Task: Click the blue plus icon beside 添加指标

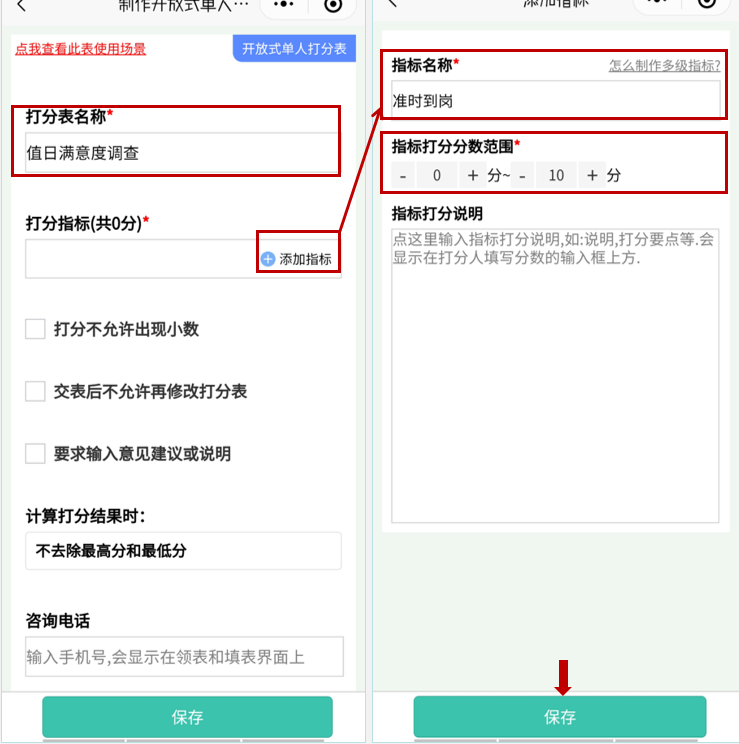Action: [x=268, y=259]
